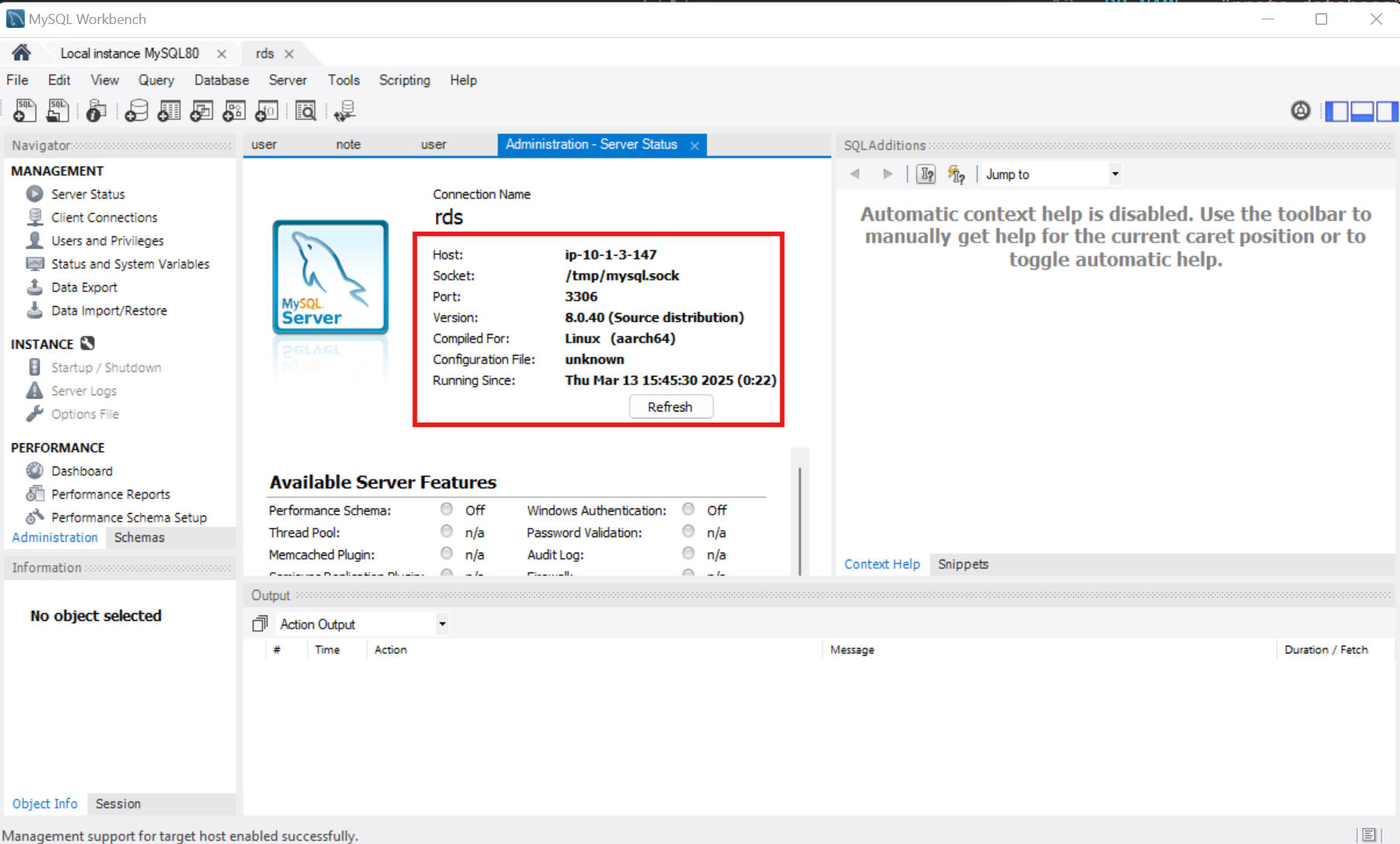Get context help for caret position

click(x=926, y=174)
